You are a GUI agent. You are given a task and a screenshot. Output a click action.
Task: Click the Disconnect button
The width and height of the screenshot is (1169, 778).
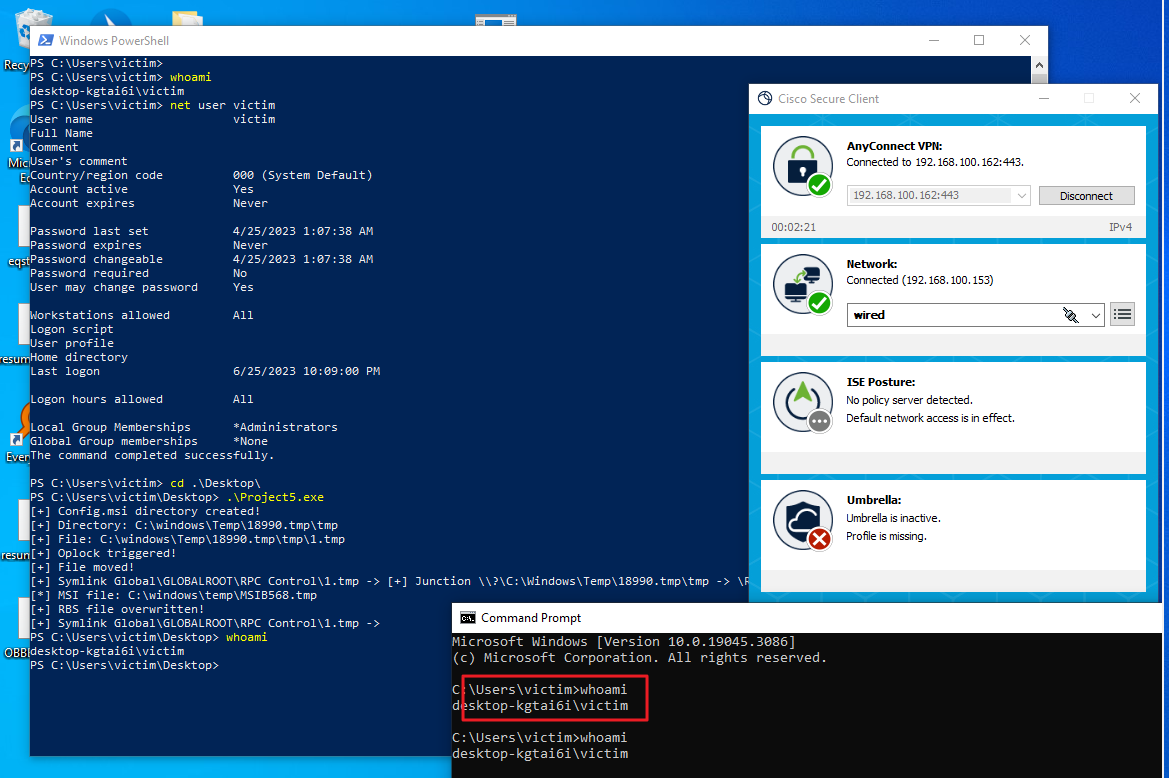[1086, 195]
